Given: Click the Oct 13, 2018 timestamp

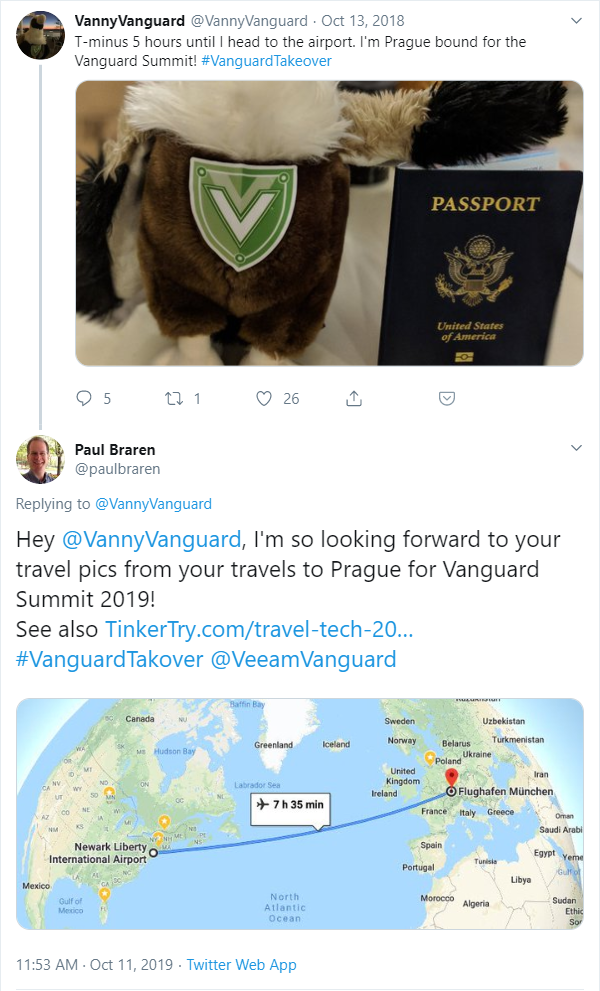Looking at the screenshot, I should tap(363, 21).
